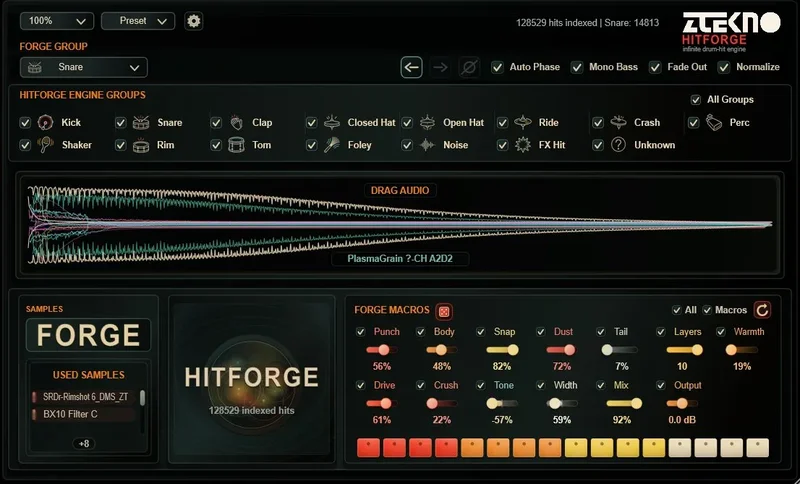Click the Kick drum icon
The width and height of the screenshot is (800, 484).
45,122
